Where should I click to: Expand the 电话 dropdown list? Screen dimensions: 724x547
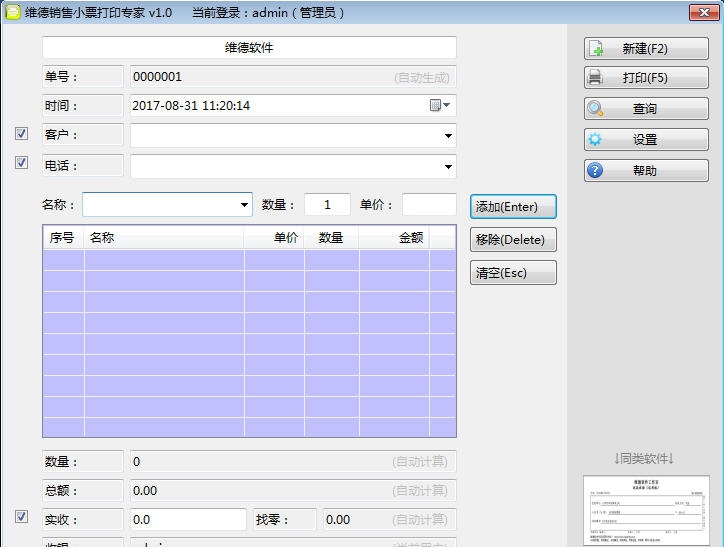point(447,167)
